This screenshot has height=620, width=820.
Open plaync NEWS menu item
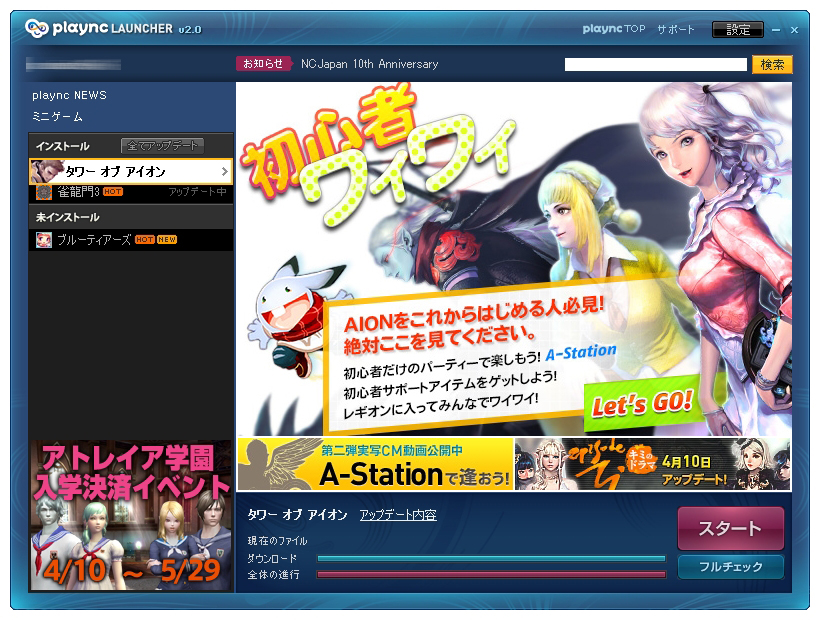click(x=69, y=95)
